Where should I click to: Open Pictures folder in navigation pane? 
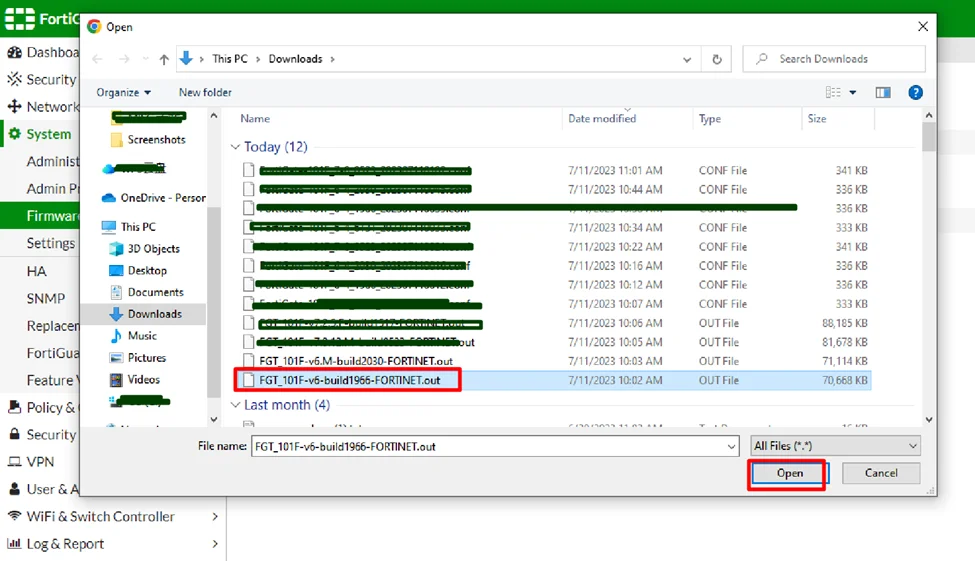(x=137, y=358)
